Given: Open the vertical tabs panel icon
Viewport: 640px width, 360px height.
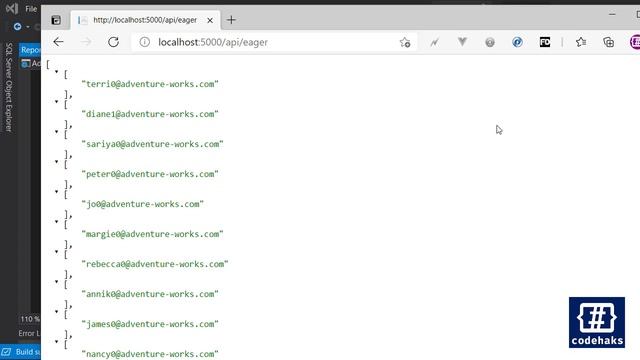Looking at the screenshot, I should pyautogui.click(x=56, y=20).
